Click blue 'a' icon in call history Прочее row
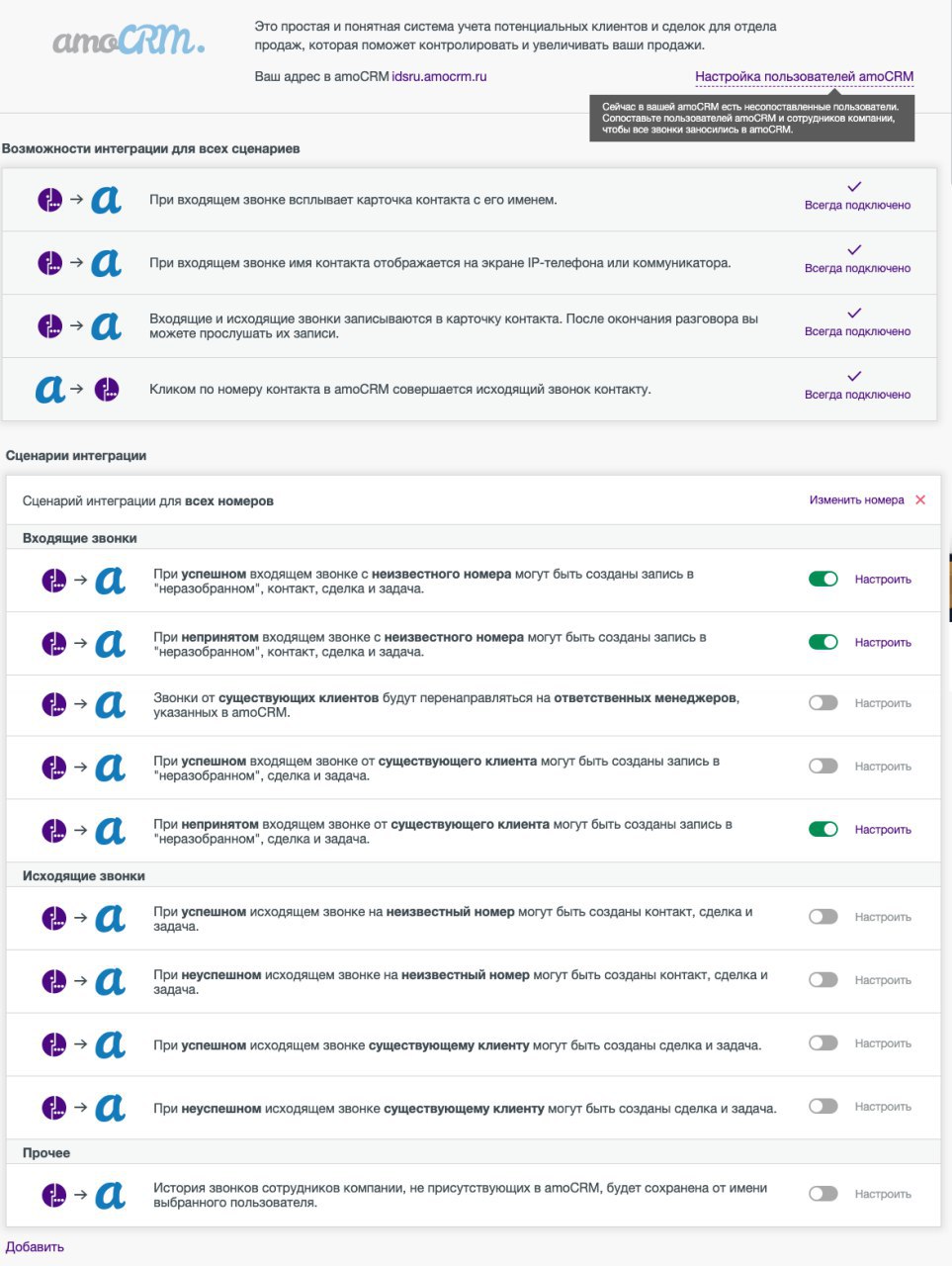This screenshot has height=1266, width=952. 110,1196
